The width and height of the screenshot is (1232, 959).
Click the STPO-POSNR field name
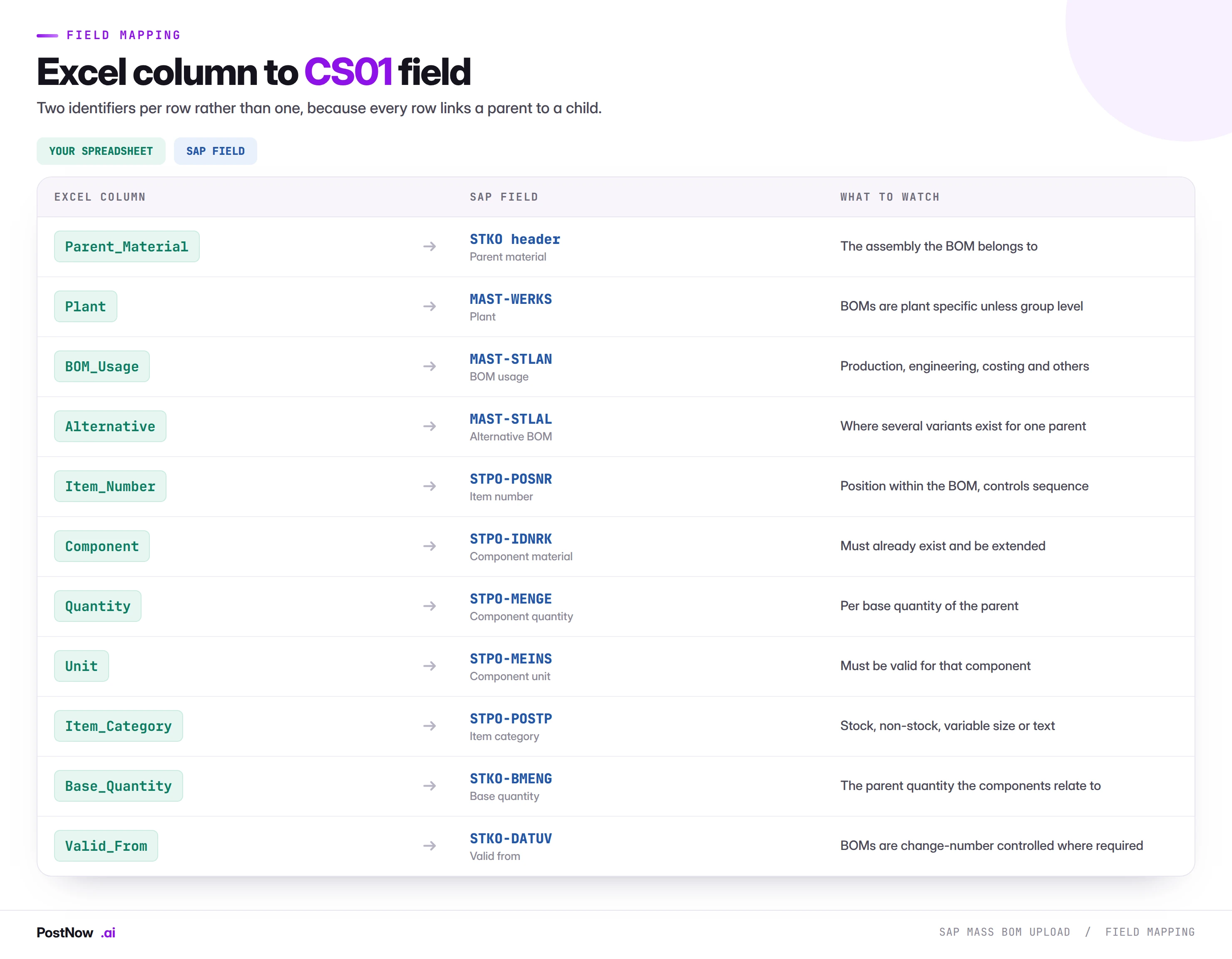511,479
